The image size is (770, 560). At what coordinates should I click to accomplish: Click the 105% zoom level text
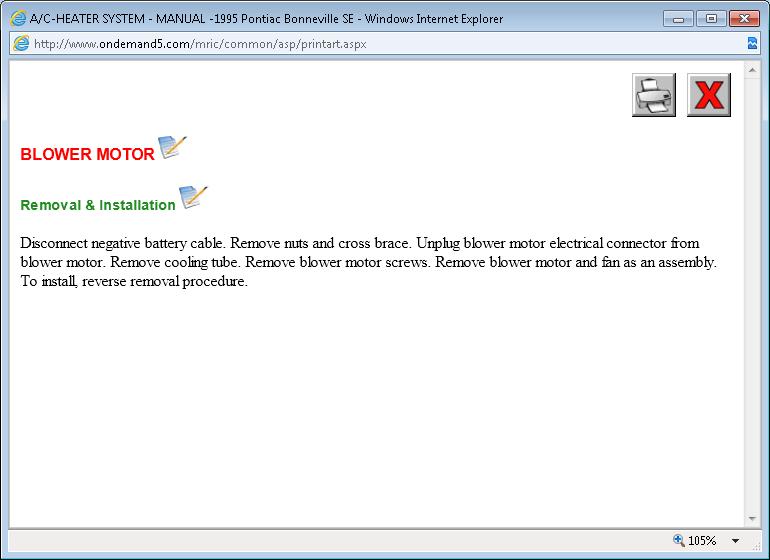[702, 541]
